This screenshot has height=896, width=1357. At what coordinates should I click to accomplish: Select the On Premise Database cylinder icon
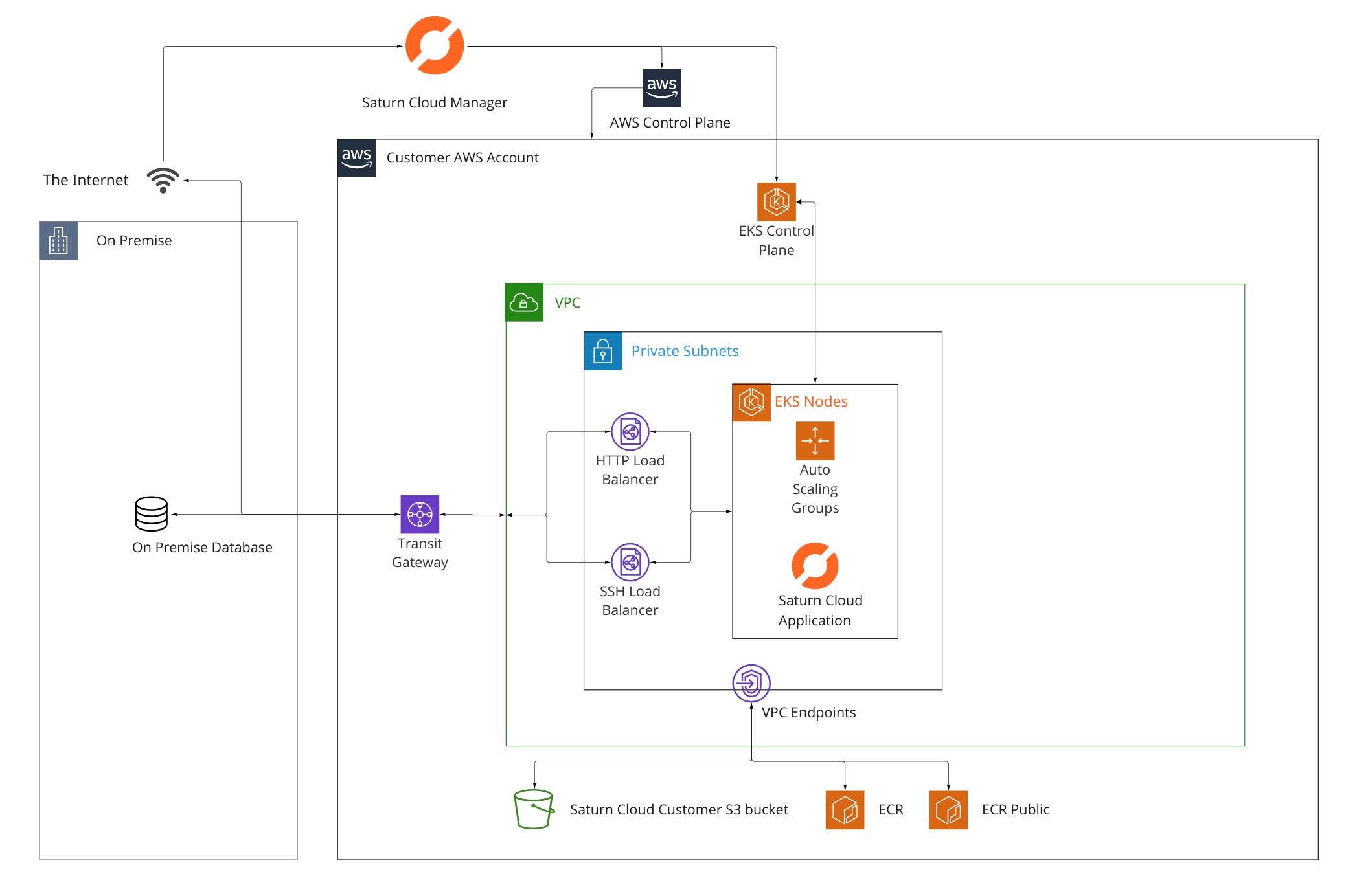pyautogui.click(x=152, y=513)
